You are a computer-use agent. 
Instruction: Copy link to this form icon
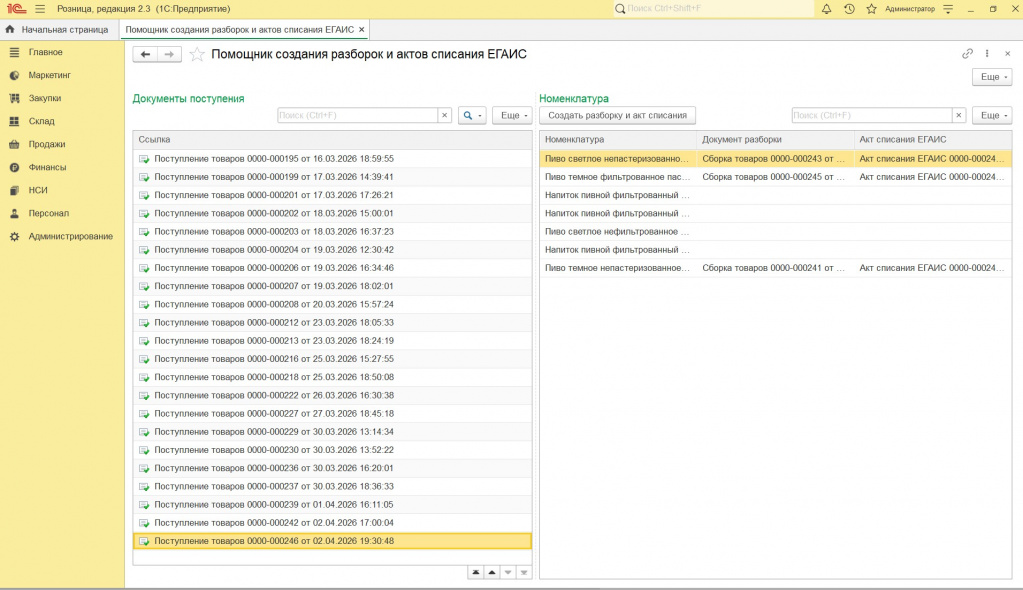[967, 54]
